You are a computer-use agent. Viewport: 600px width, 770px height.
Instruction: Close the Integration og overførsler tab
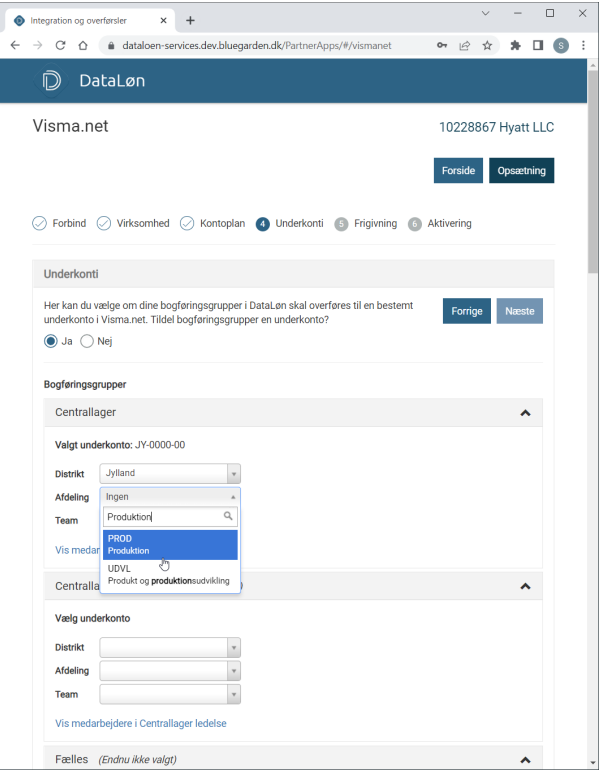pyautogui.click(x=164, y=21)
